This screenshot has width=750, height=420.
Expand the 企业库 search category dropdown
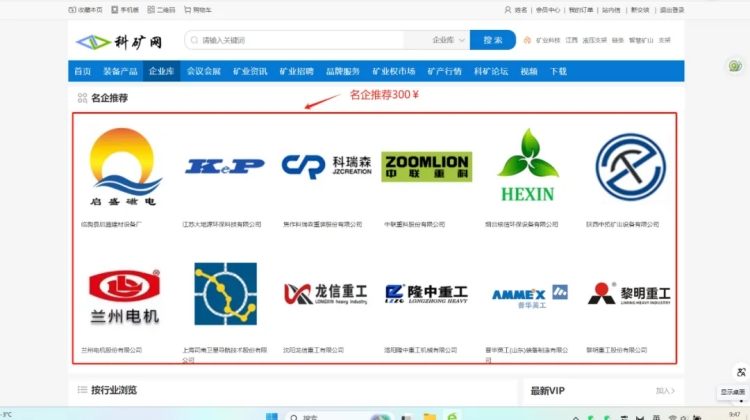click(x=446, y=40)
